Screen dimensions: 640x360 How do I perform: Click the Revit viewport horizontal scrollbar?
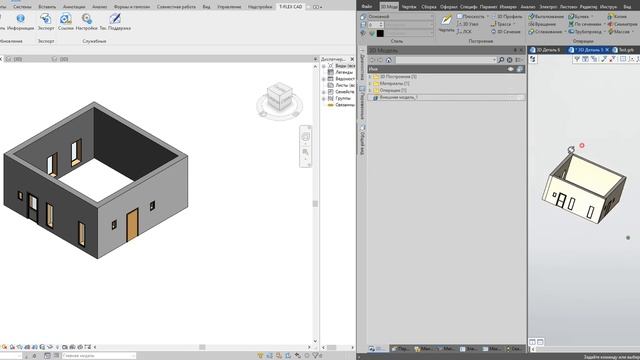[x=202, y=347]
